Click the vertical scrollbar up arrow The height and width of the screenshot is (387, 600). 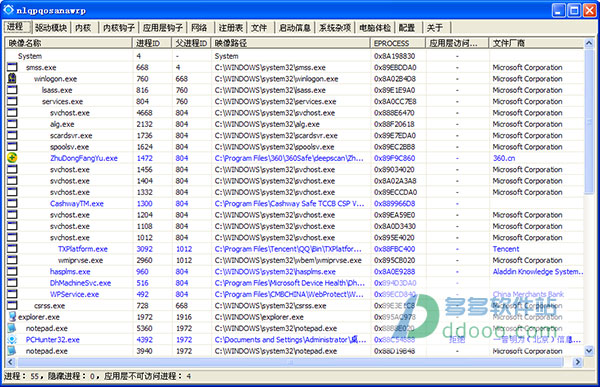589,43
